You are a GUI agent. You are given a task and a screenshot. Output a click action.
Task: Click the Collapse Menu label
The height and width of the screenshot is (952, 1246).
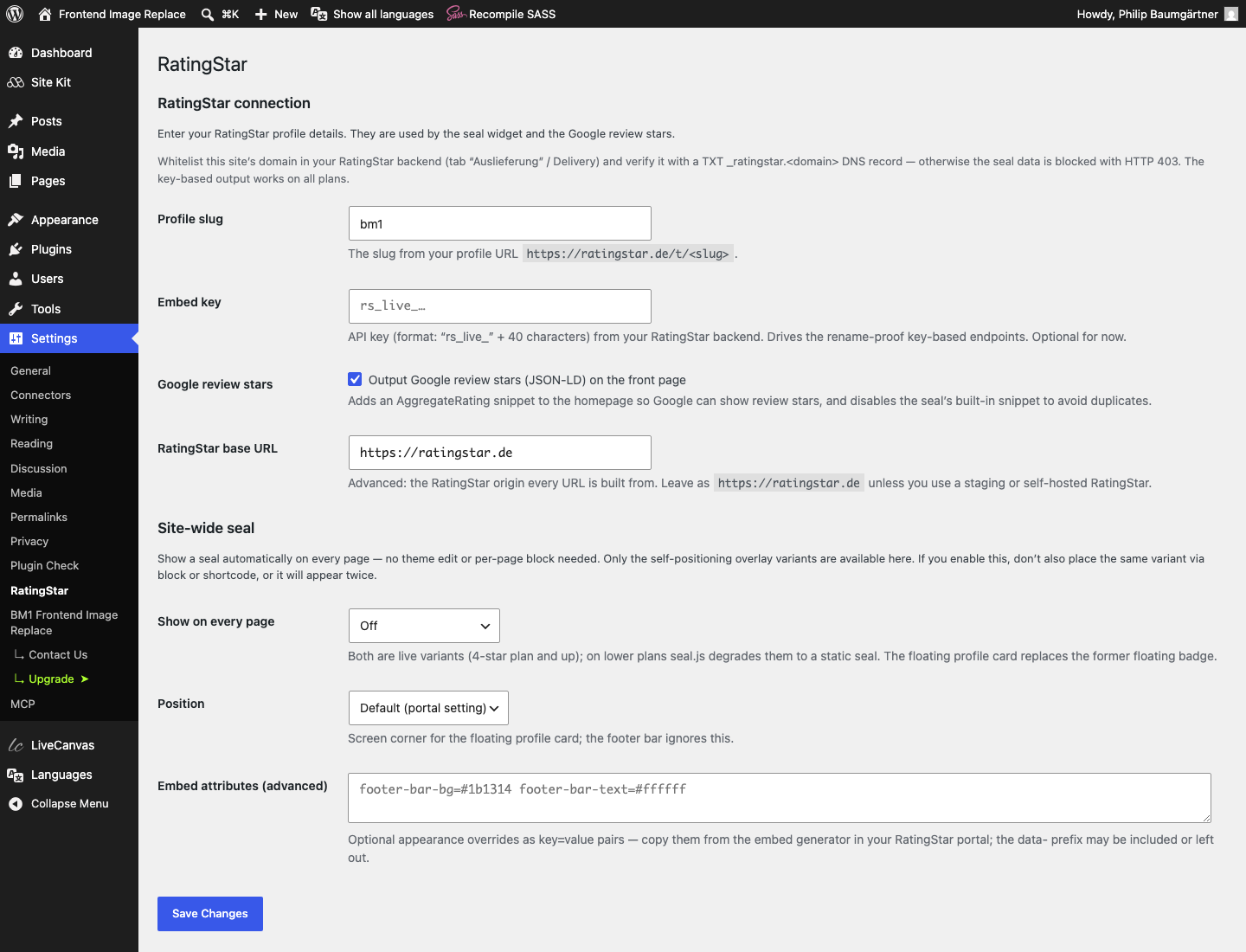point(70,804)
